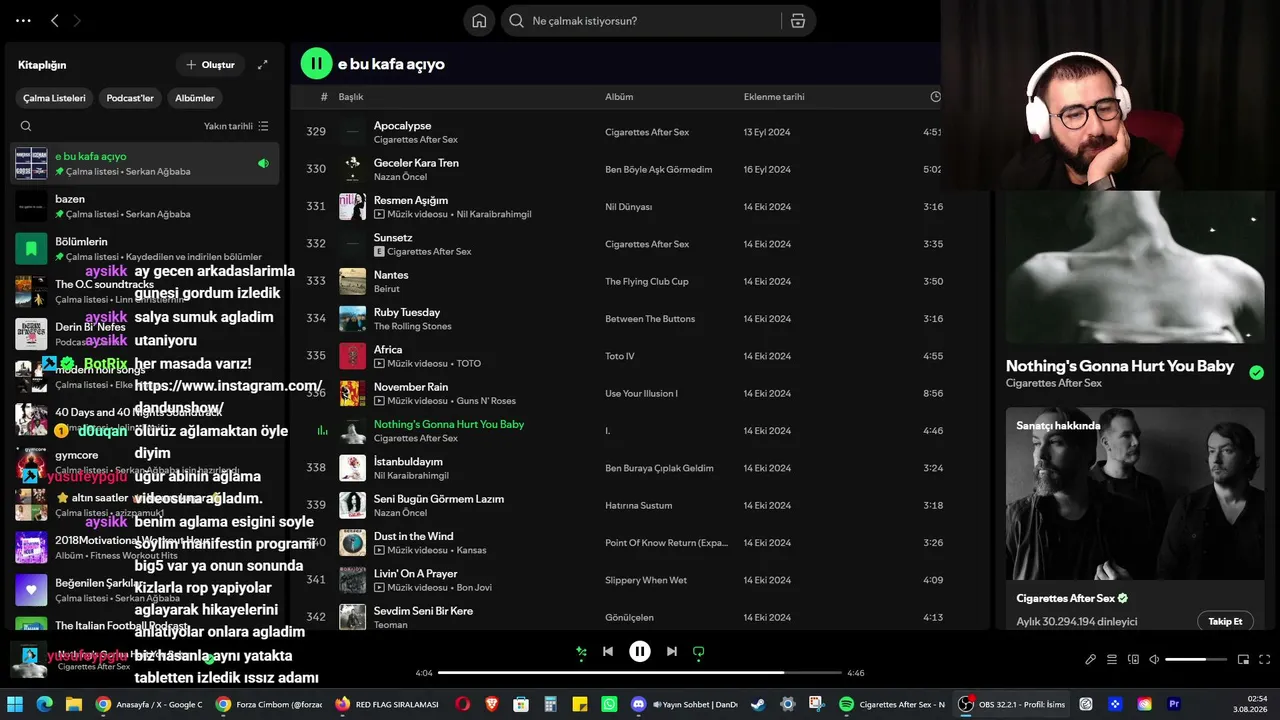Open The Flying Club Cup album link
Image resolution: width=1280 pixels, height=720 pixels.
tap(647, 282)
